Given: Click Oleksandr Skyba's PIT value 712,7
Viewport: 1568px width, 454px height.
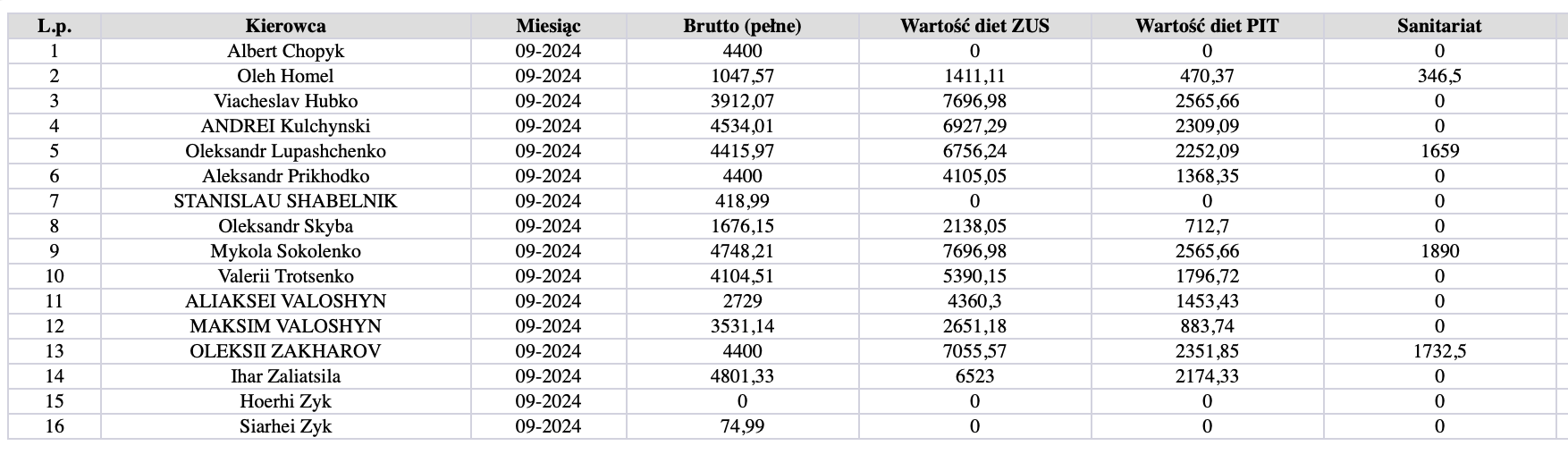Looking at the screenshot, I should (1207, 226).
